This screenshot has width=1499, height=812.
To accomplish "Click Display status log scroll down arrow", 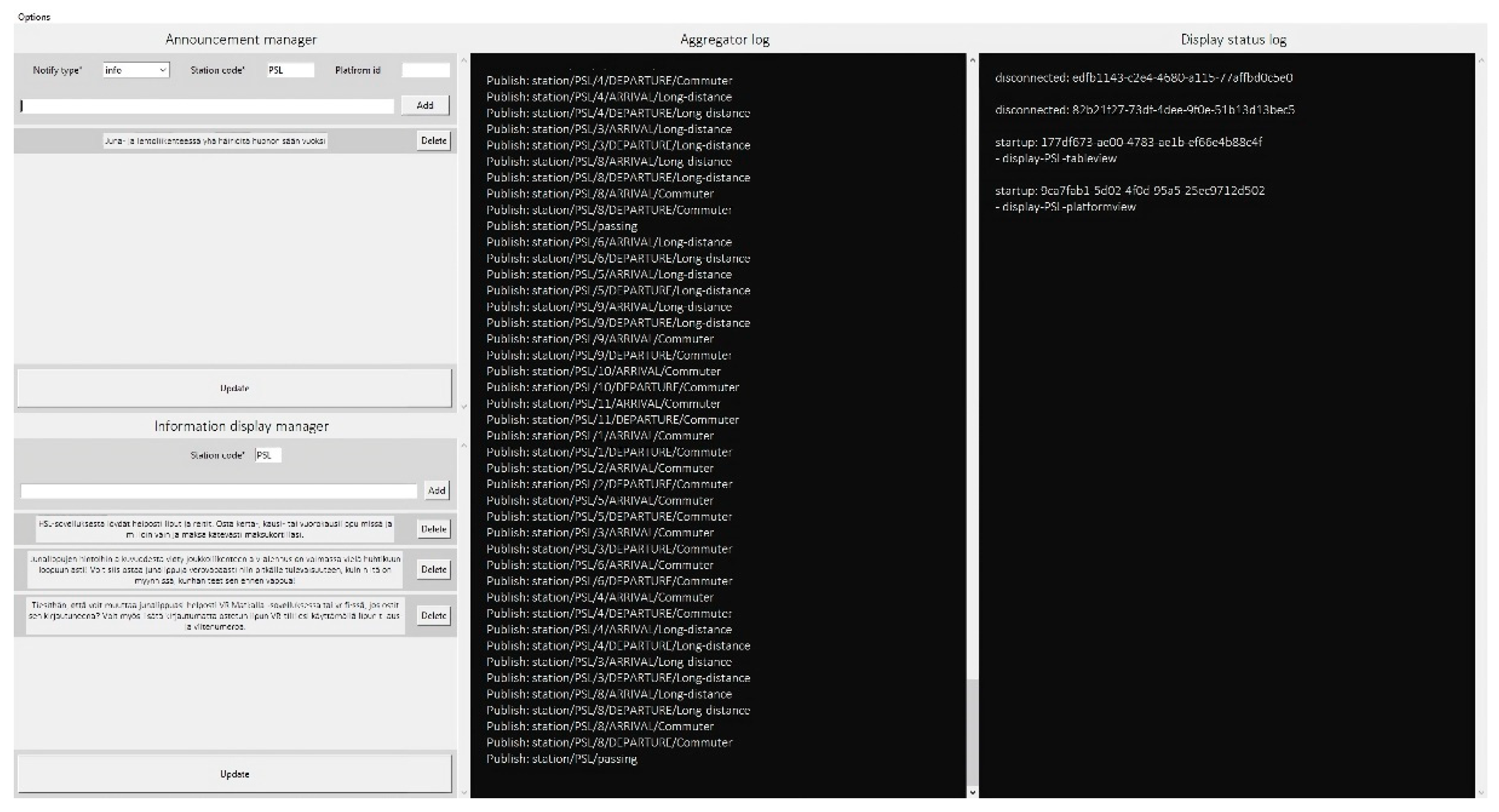I will [1482, 792].
